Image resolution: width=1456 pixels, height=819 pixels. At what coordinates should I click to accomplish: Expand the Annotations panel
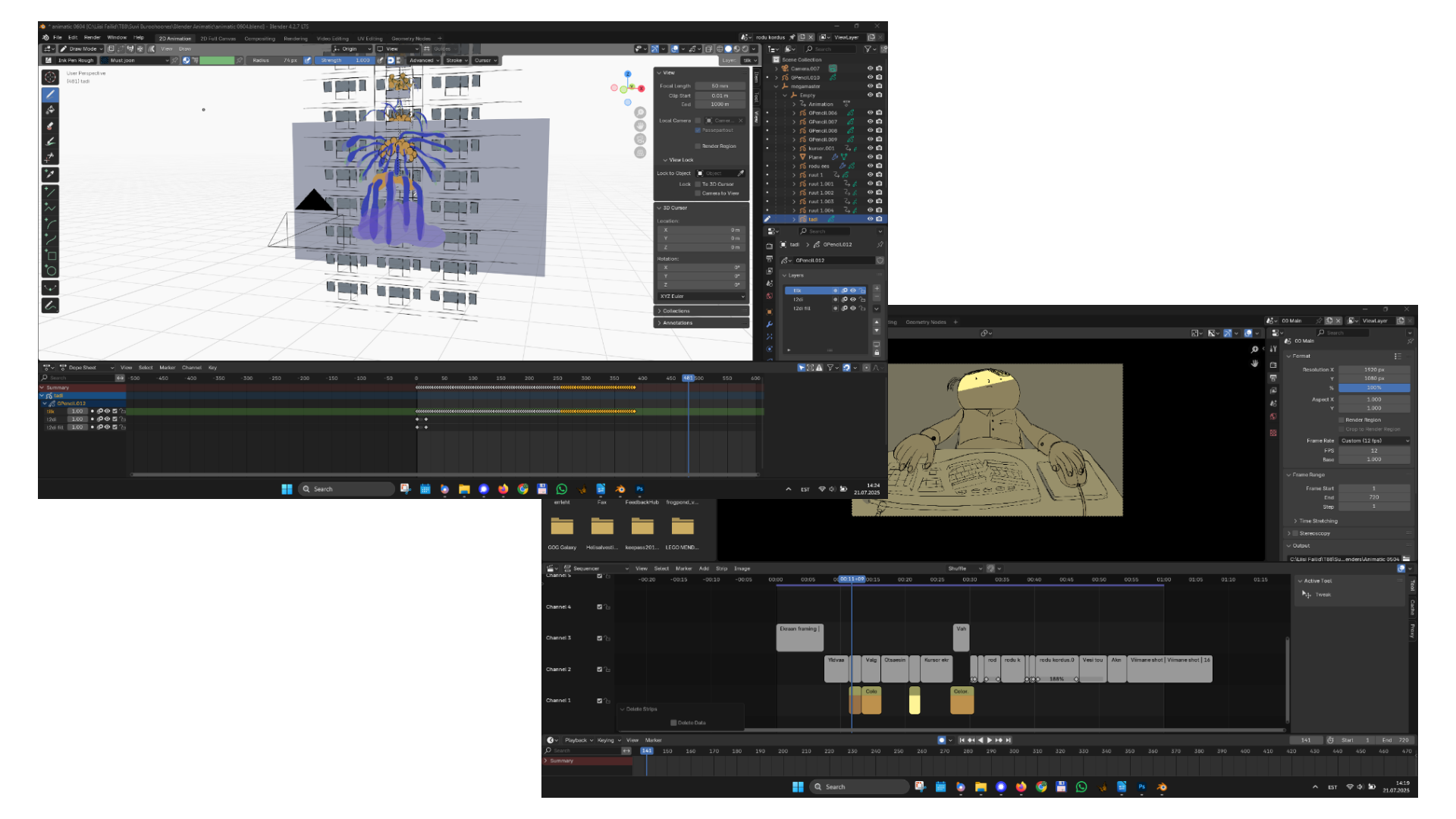[701, 323]
